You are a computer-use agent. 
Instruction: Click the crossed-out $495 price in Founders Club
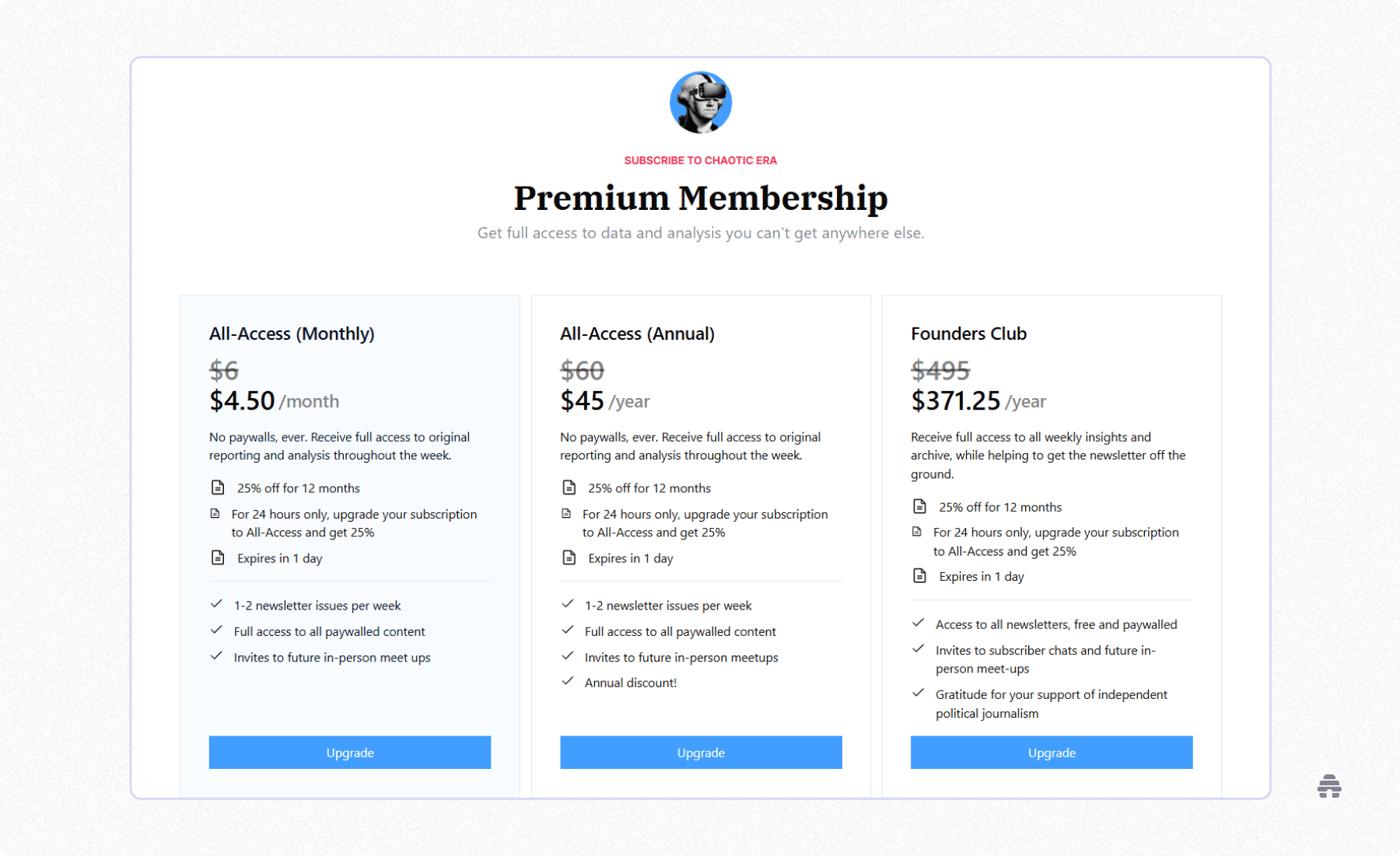tap(940, 371)
